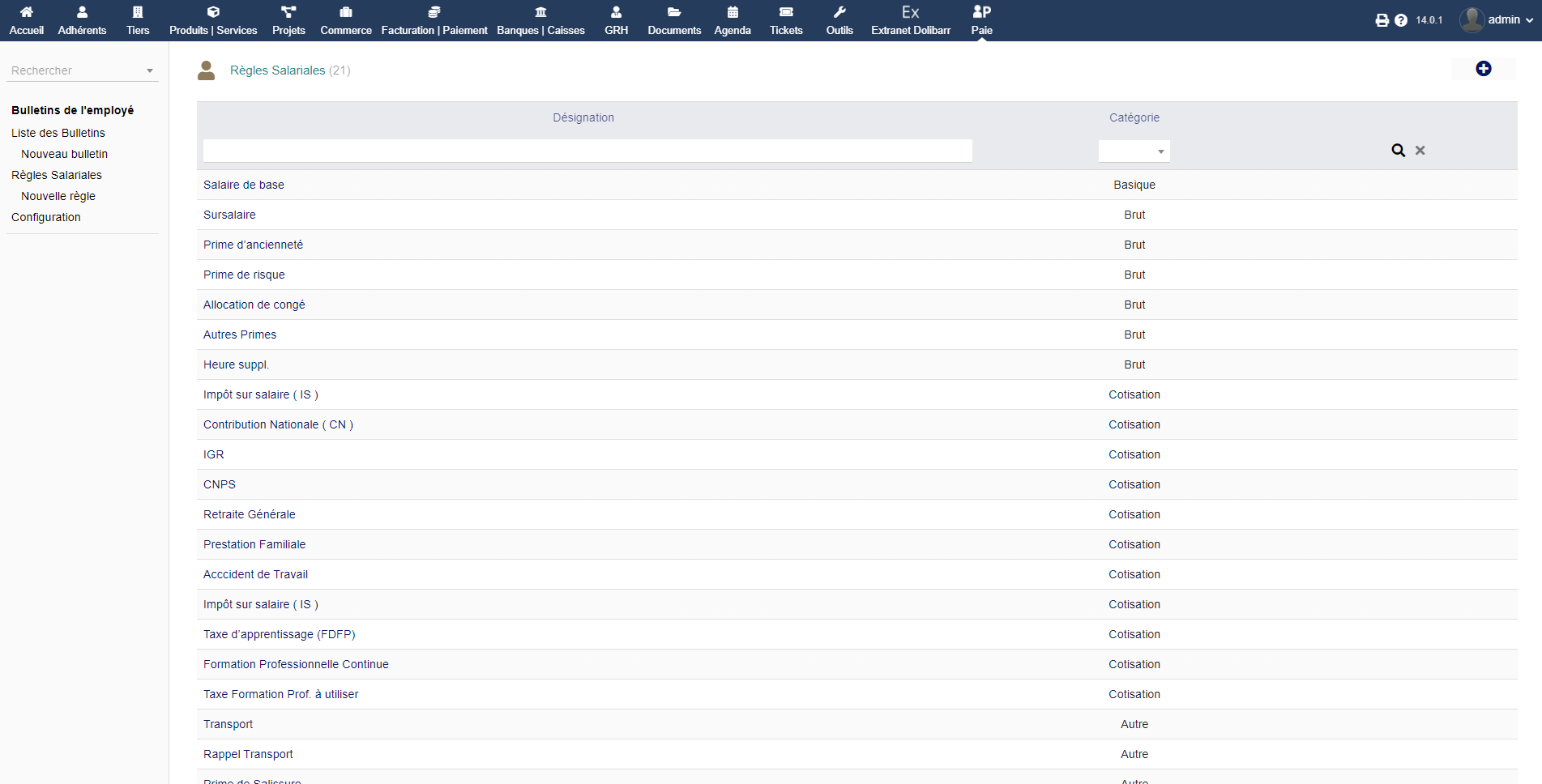
Task: Open Banques | Caisses module
Action: [540, 20]
